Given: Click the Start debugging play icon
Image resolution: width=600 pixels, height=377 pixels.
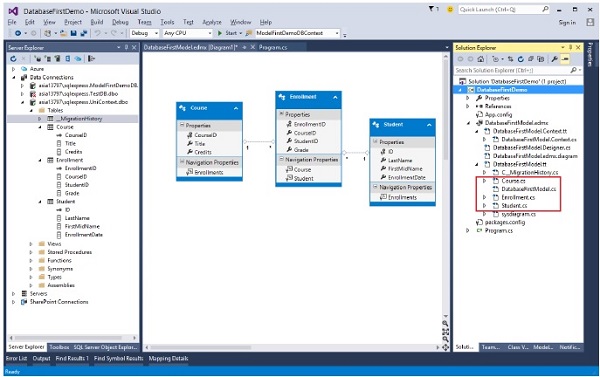Looking at the screenshot, I should pyautogui.click(x=220, y=33).
